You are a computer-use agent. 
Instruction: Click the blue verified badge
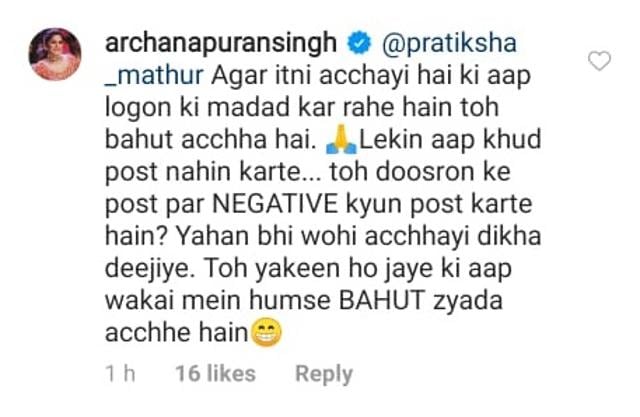(x=359, y=44)
